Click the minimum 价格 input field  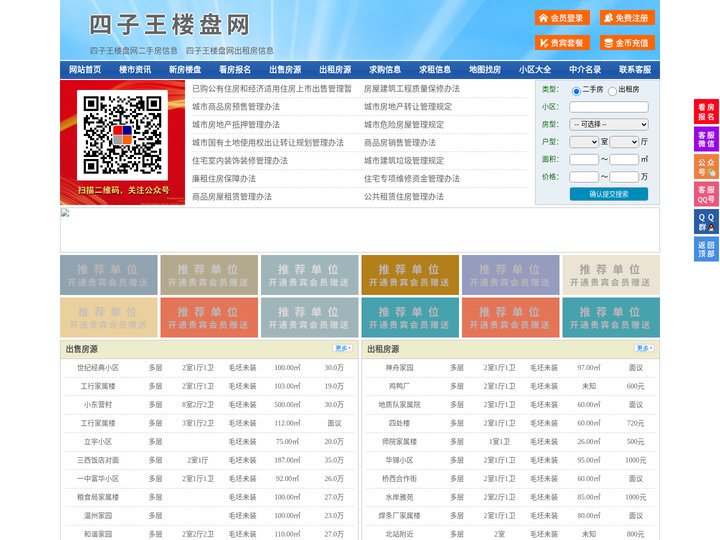pyautogui.click(x=584, y=177)
